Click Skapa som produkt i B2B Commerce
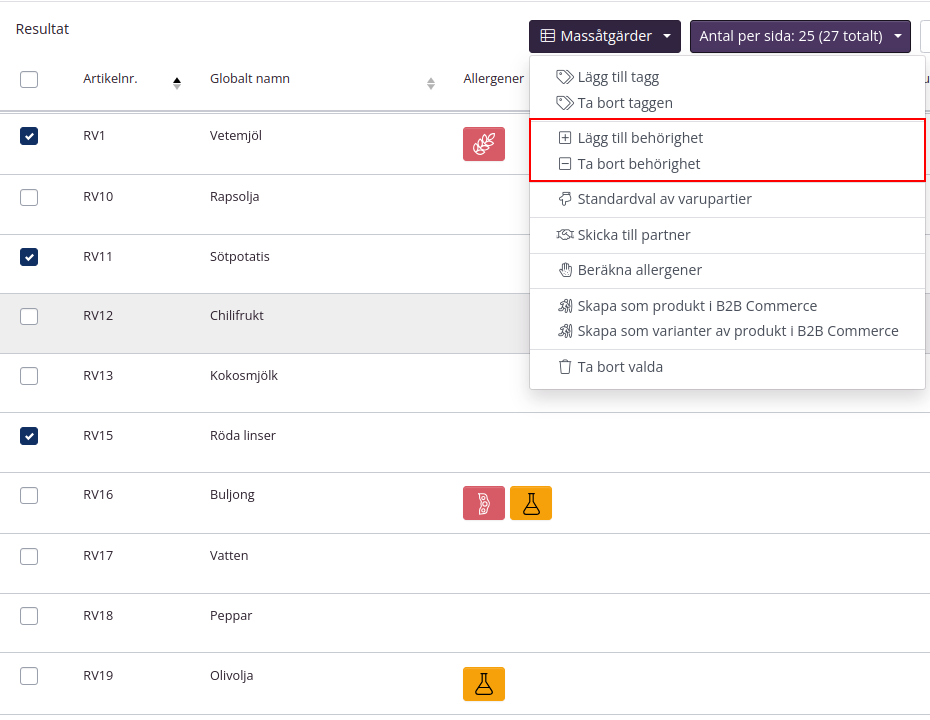 click(x=697, y=306)
